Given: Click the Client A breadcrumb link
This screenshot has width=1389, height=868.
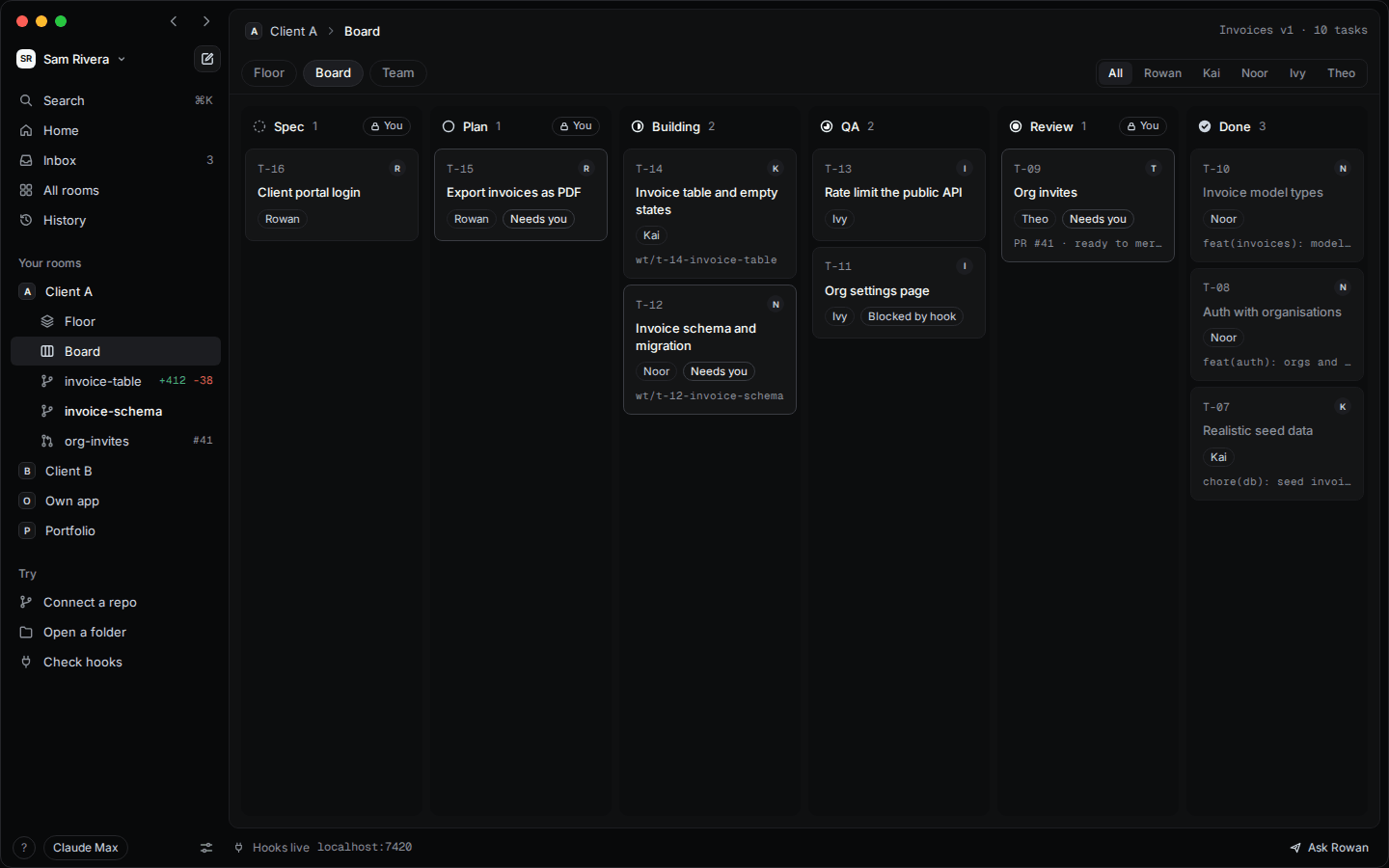Looking at the screenshot, I should pos(293,32).
